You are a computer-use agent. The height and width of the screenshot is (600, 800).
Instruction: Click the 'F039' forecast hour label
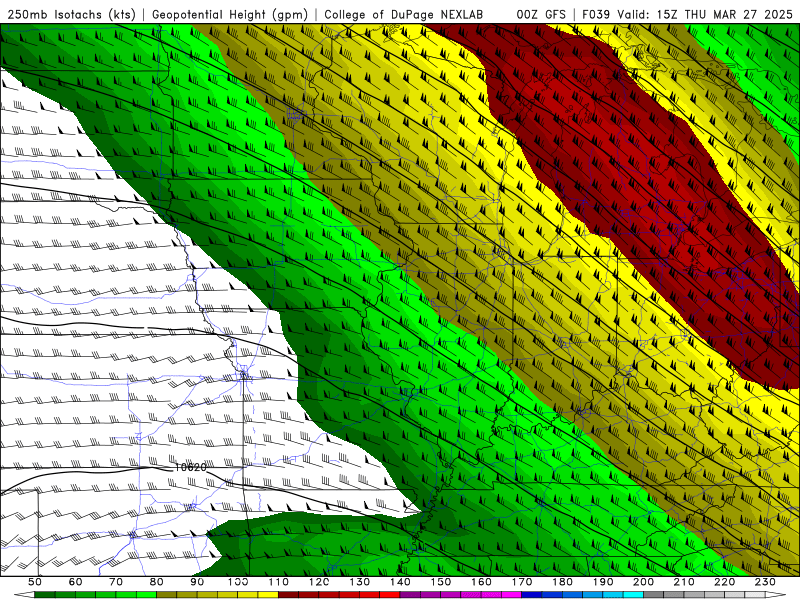[x=596, y=14]
